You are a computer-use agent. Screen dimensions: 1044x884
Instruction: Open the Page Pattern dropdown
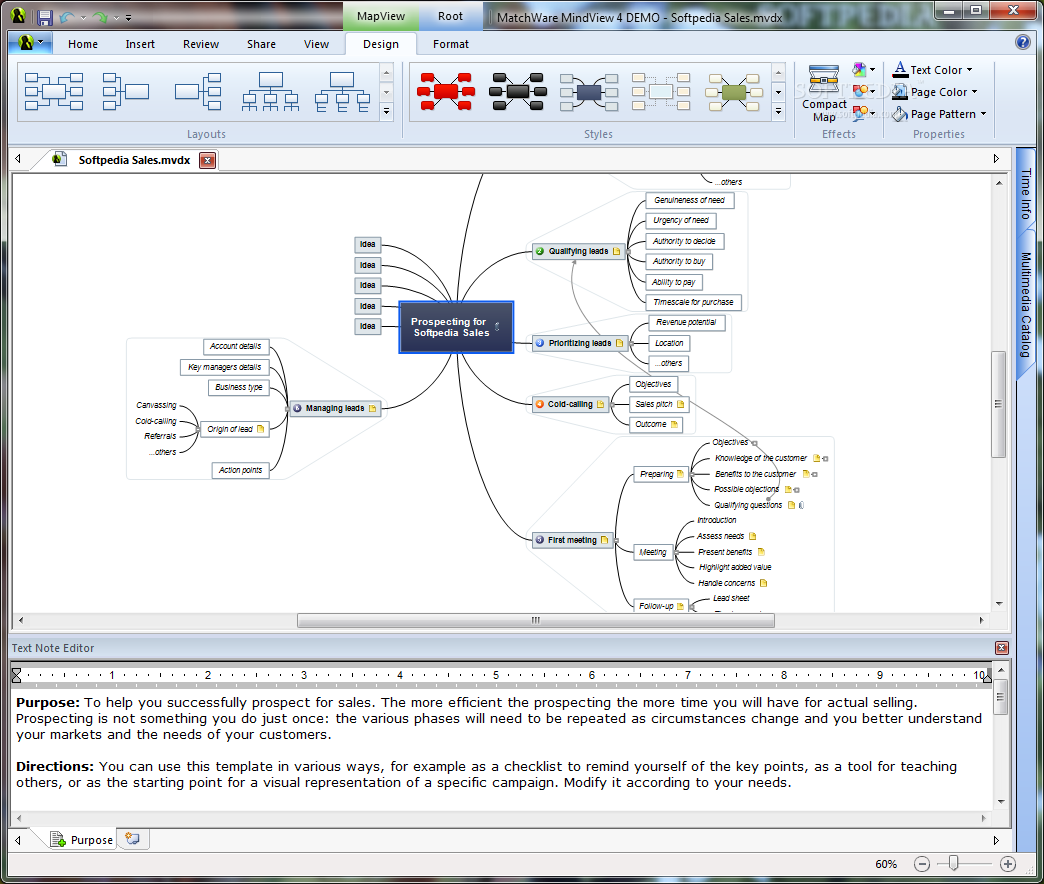939,114
